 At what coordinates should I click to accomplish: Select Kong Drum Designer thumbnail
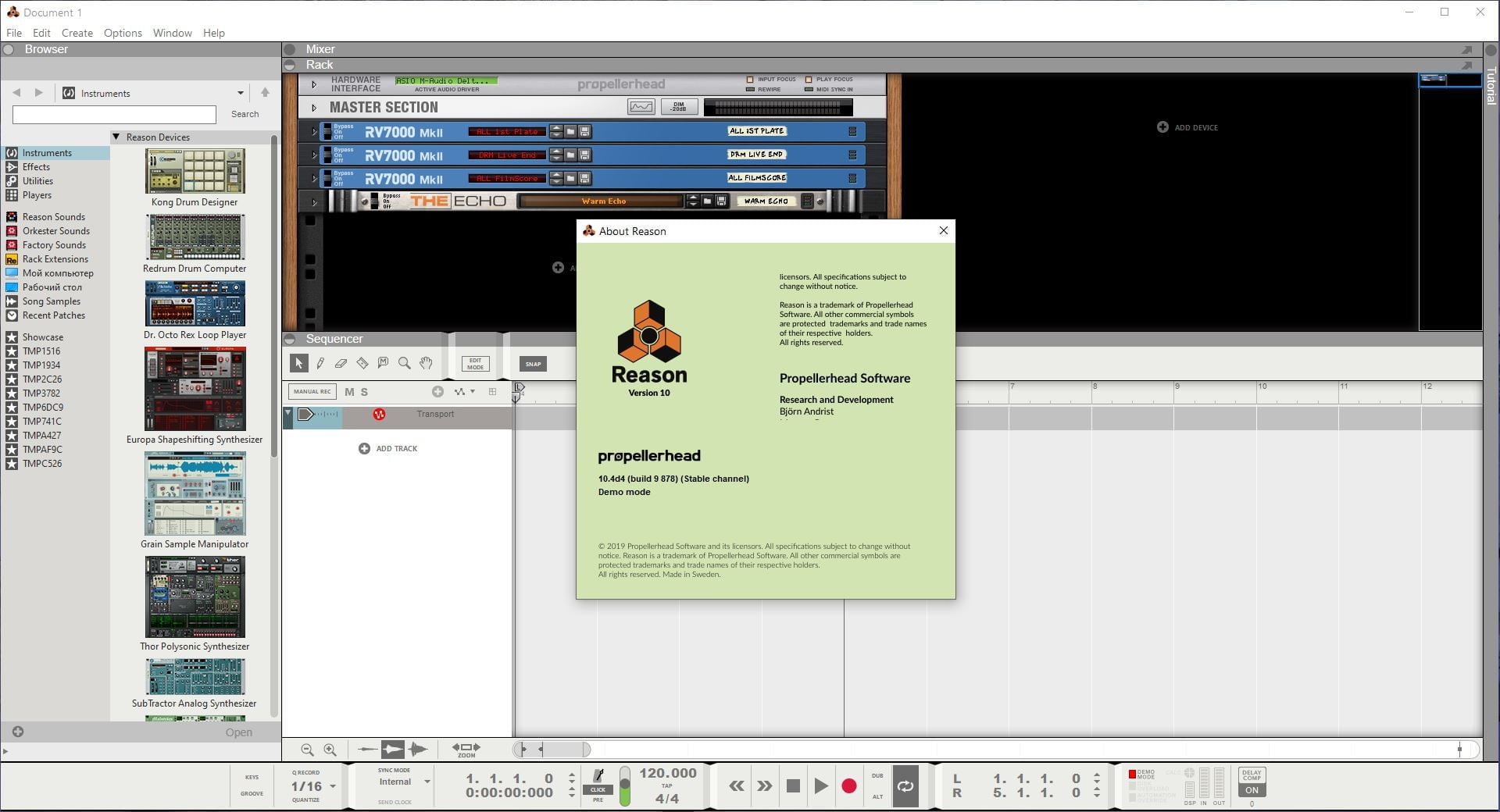click(195, 171)
